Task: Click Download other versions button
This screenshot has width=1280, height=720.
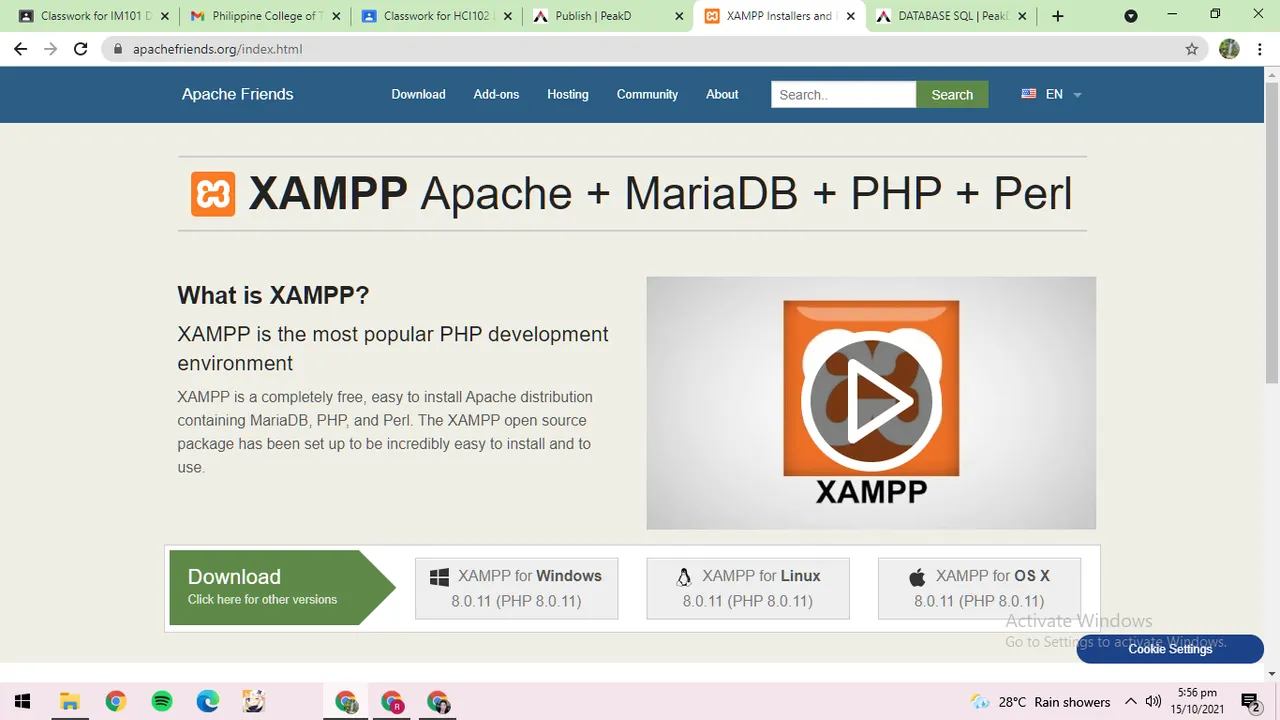Action: tap(282, 587)
